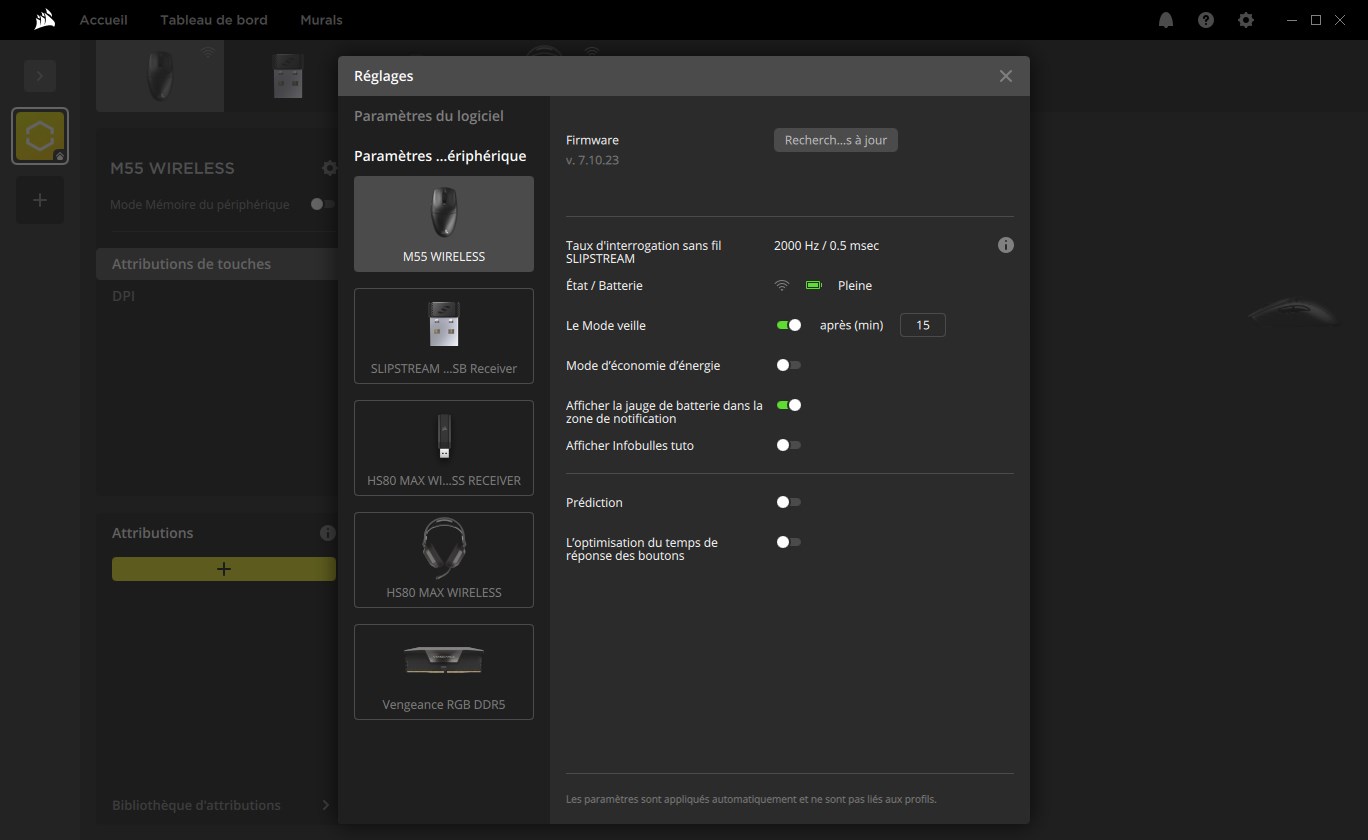
Task: Open Murals tab
Action: pos(321,20)
